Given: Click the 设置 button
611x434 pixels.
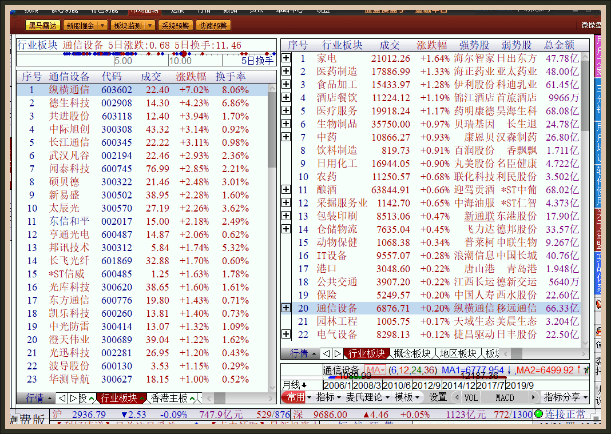Looking at the screenshot, I should (x=438, y=397).
